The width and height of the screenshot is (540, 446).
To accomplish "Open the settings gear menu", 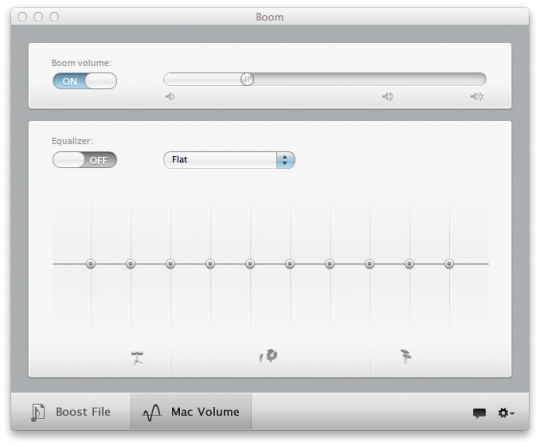I will point(506,413).
